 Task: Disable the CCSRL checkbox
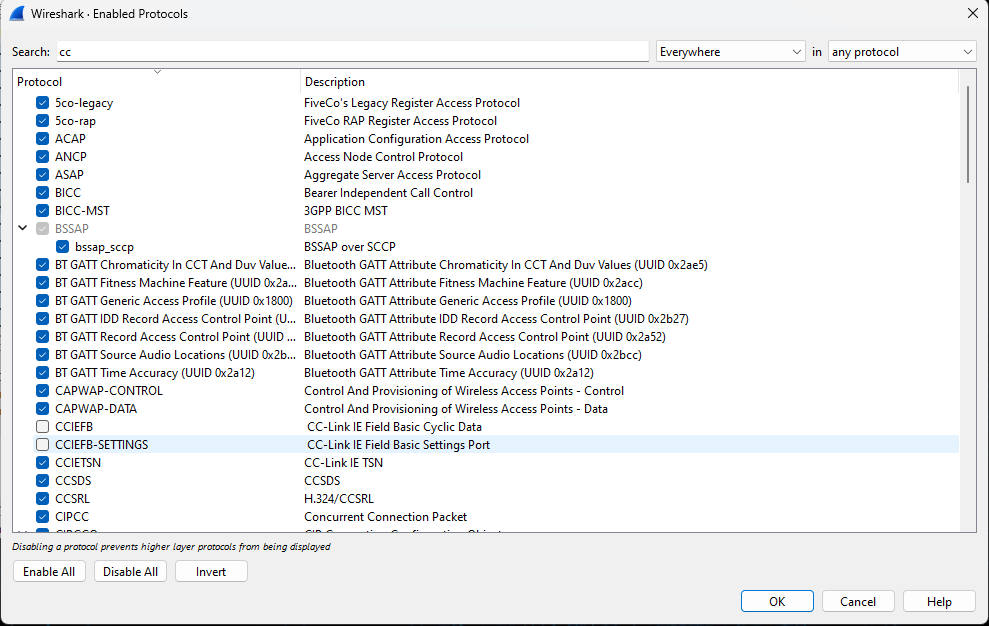click(42, 499)
